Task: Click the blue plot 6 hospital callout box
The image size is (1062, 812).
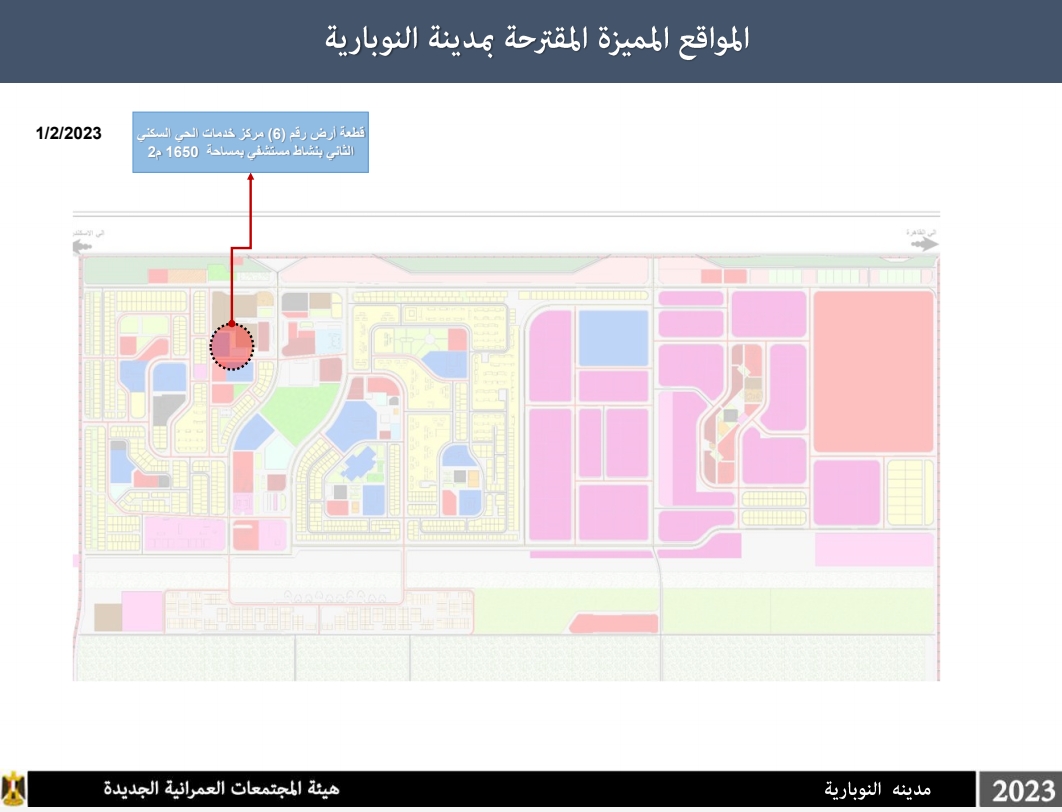Action: pyautogui.click(x=250, y=142)
